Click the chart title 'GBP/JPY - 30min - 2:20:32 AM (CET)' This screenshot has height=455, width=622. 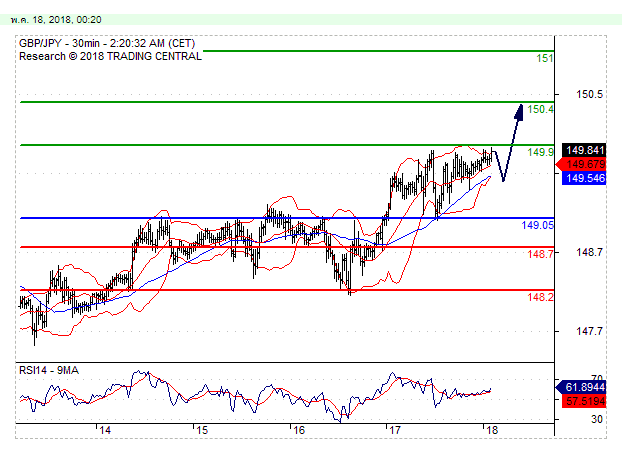(x=107, y=43)
